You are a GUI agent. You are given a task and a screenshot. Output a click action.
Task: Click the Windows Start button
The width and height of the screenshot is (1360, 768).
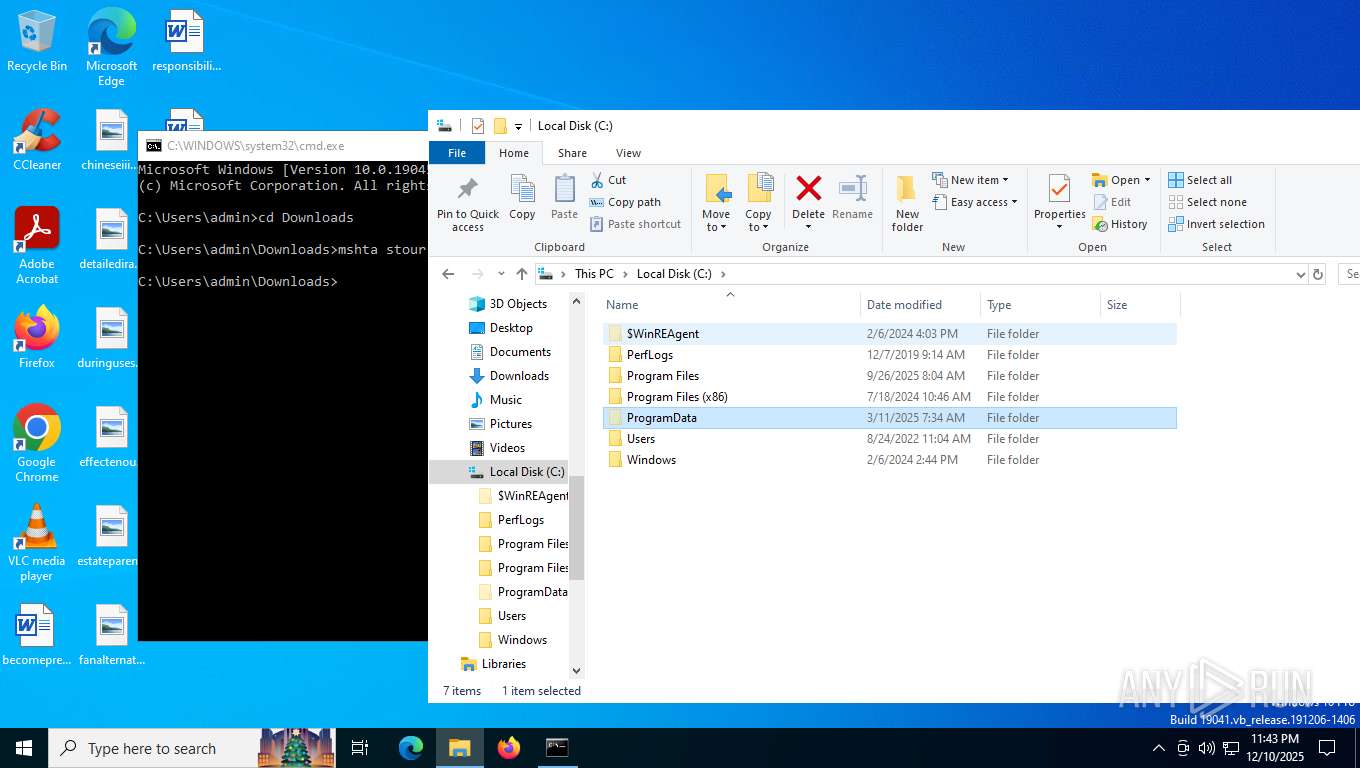click(24, 748)
